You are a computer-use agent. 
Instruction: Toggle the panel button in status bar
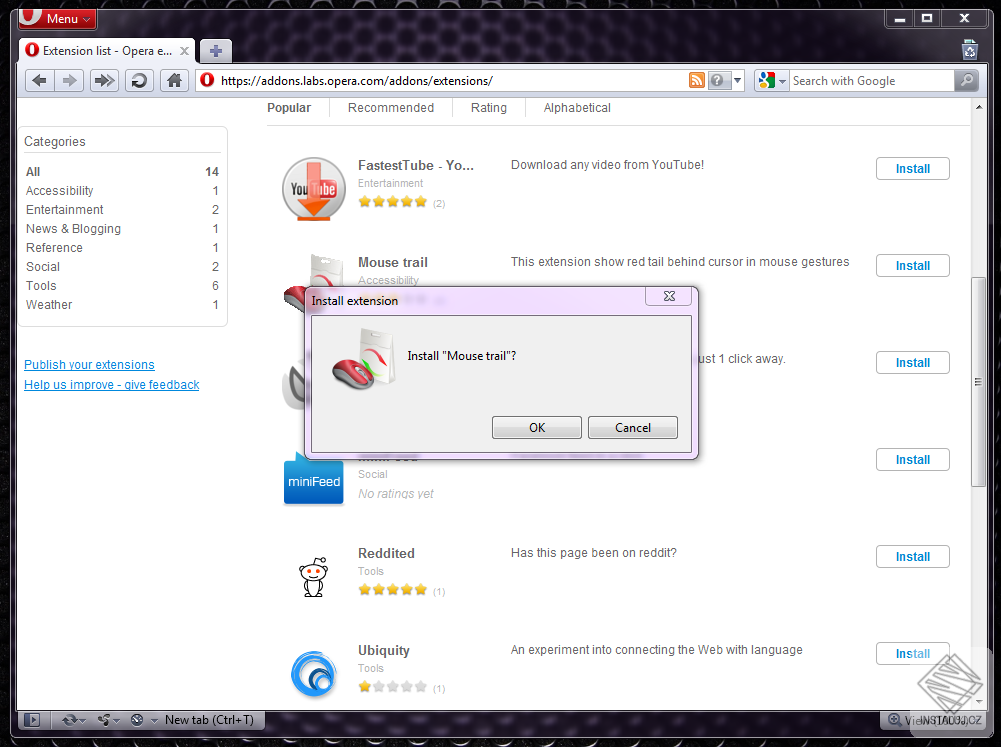coord(32,720)
